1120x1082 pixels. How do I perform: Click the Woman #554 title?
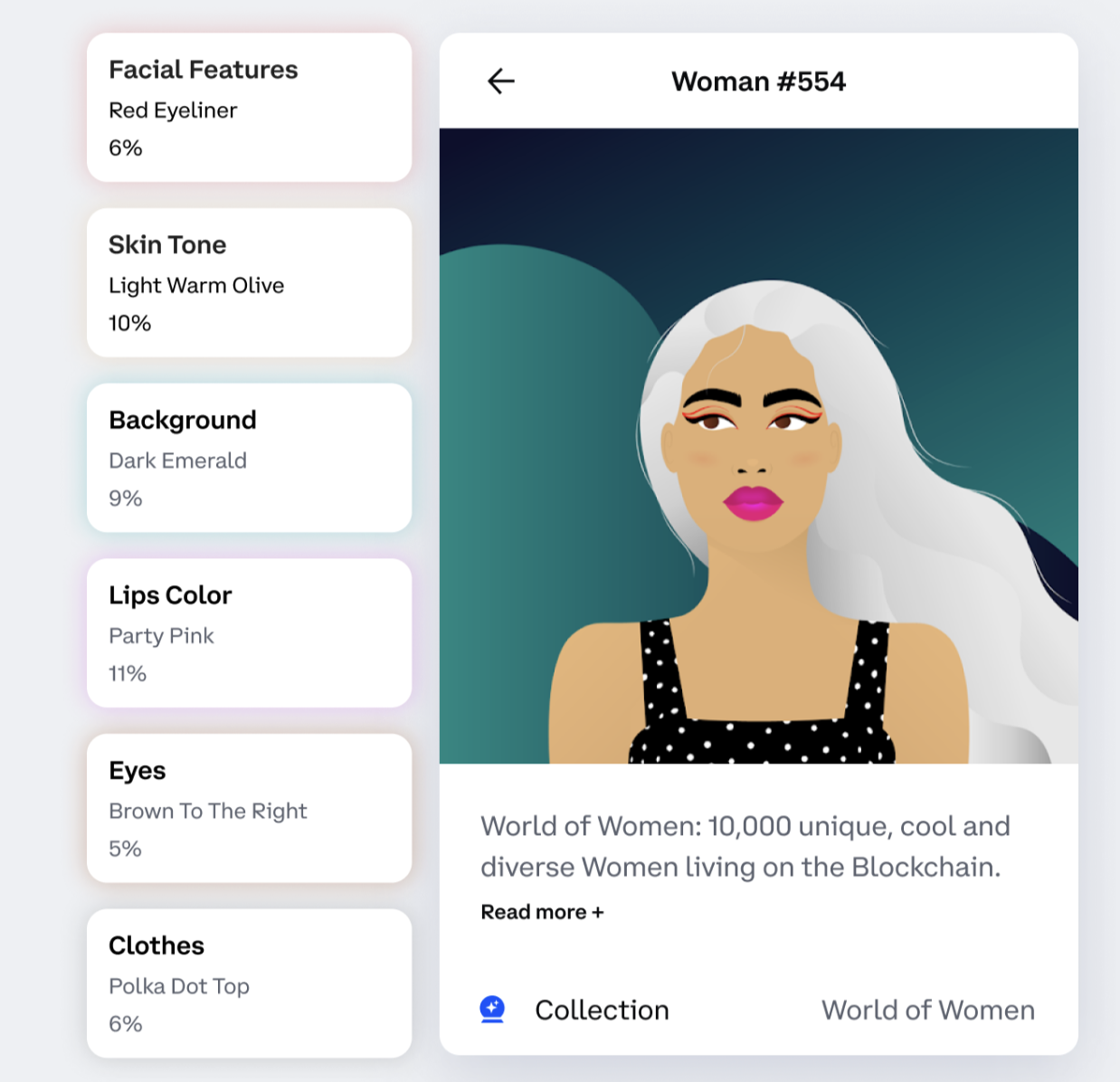pyautogui.click(x=758, y=81)
